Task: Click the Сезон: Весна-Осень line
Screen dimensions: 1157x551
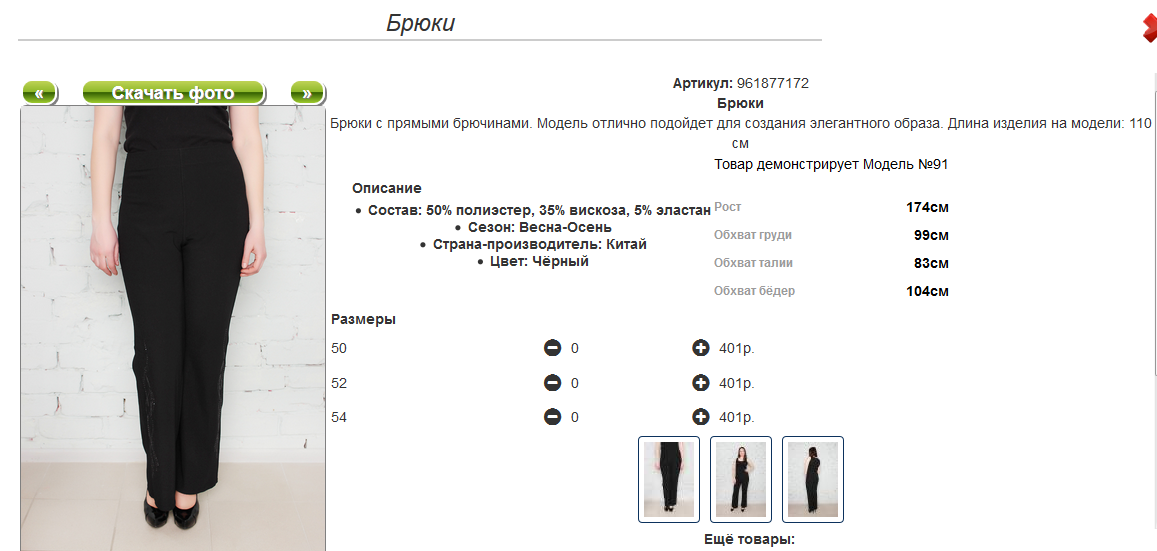Action: (x=539, y=227)
